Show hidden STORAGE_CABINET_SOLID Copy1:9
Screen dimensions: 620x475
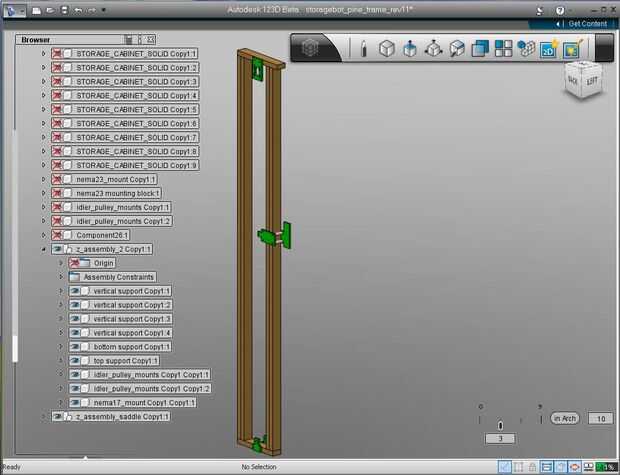(x=57, y=165)
